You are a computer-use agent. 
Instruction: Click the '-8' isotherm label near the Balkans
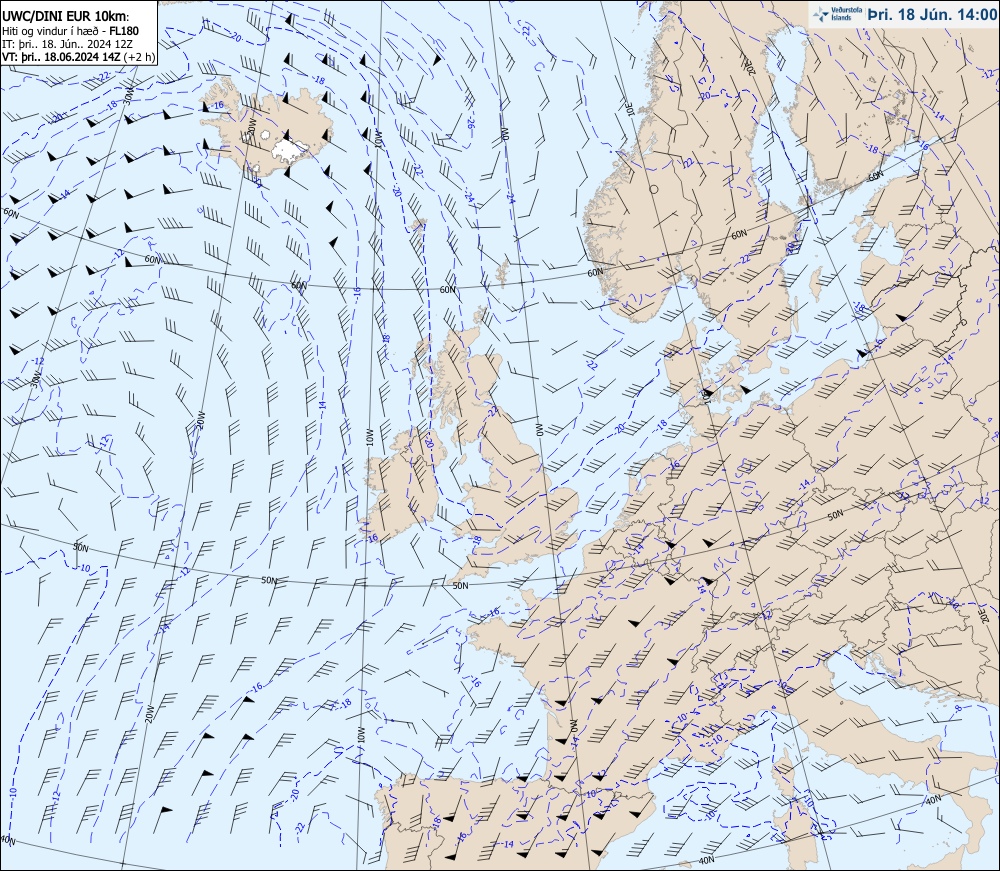[x=957, y=709]
